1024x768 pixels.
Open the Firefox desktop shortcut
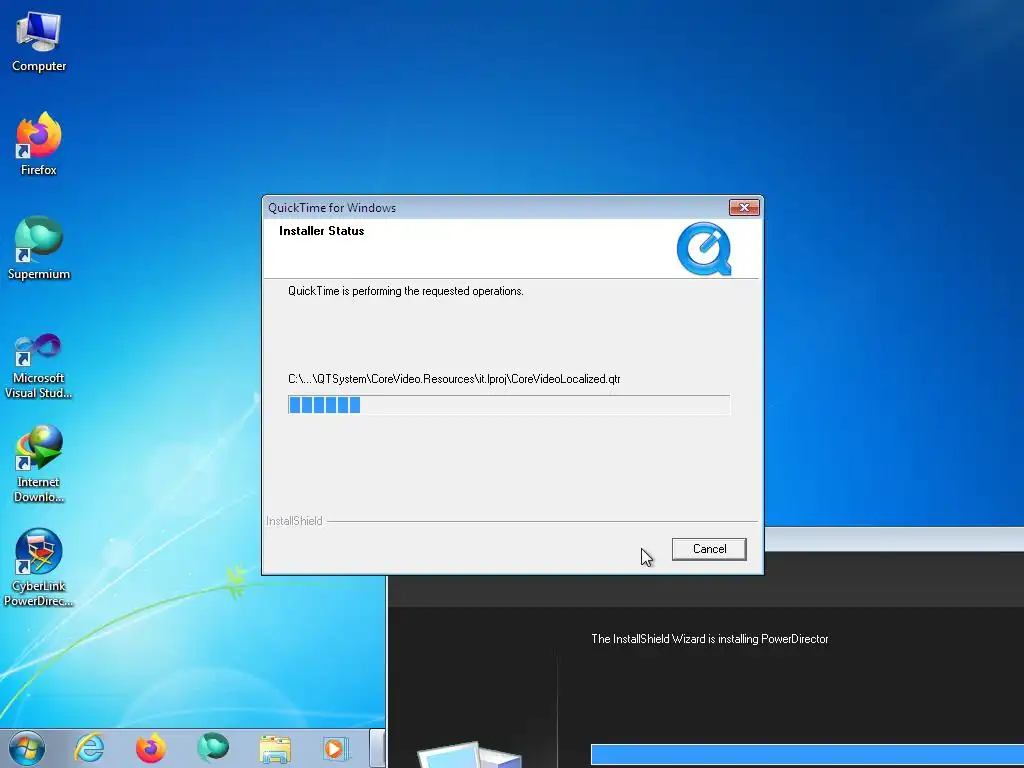tap(39, 144)
